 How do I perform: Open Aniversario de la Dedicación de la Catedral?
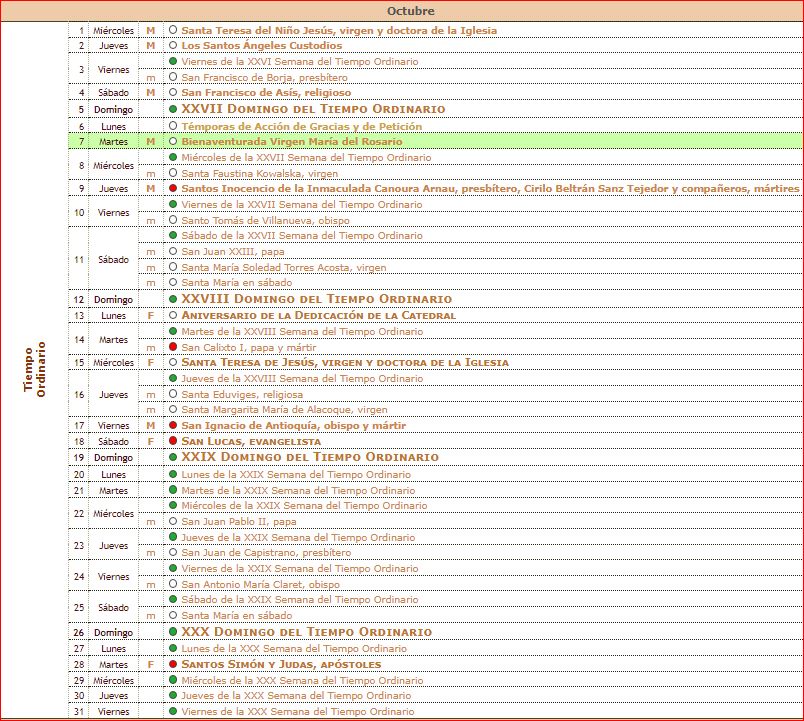pos(318,316)
